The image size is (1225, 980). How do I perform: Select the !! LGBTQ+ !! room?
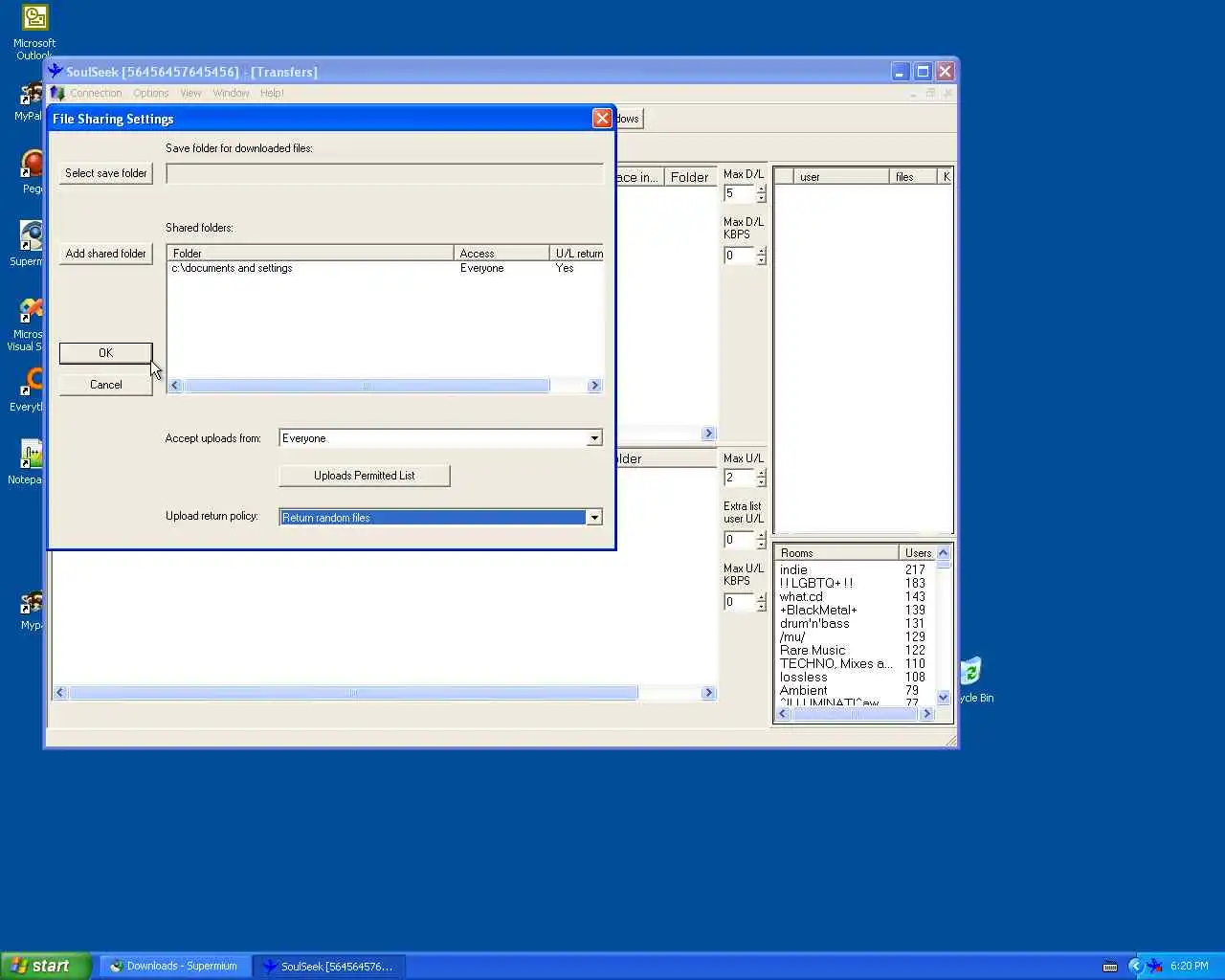(x=816, y=583)
